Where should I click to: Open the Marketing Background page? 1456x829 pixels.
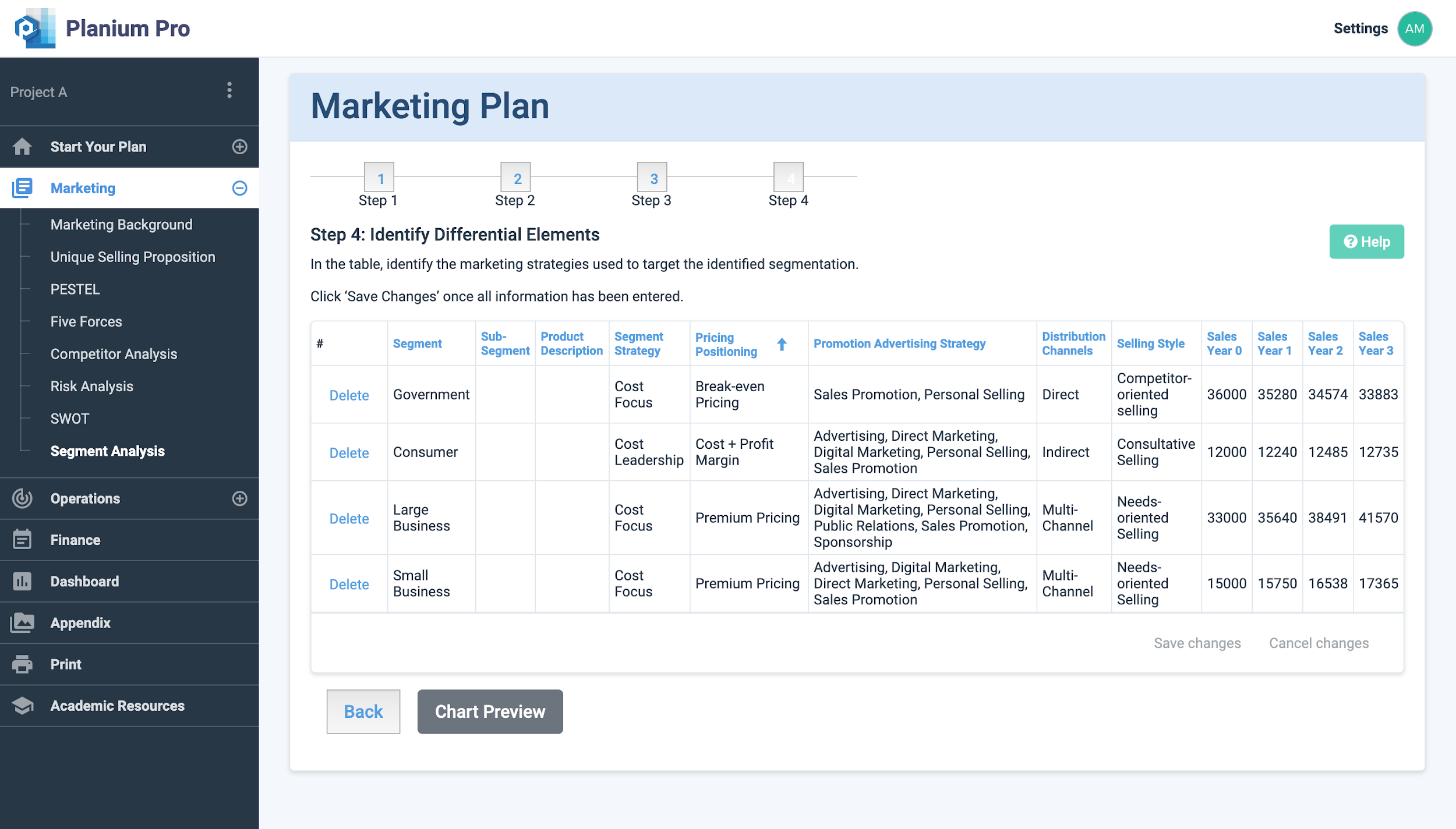click(x=121, y=225)
